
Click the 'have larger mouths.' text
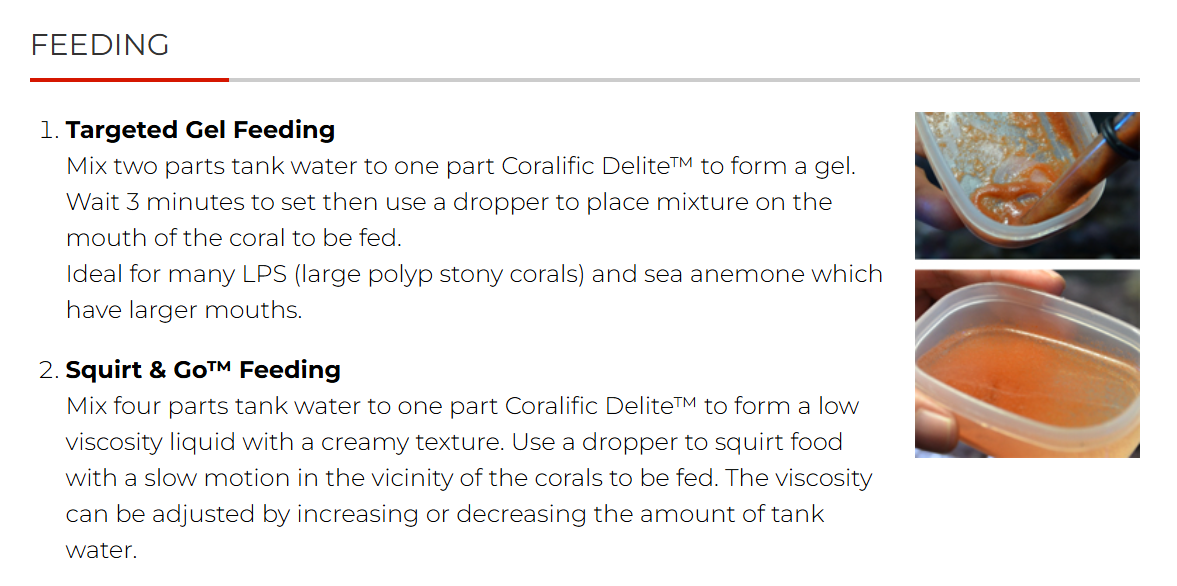(184, 310)
